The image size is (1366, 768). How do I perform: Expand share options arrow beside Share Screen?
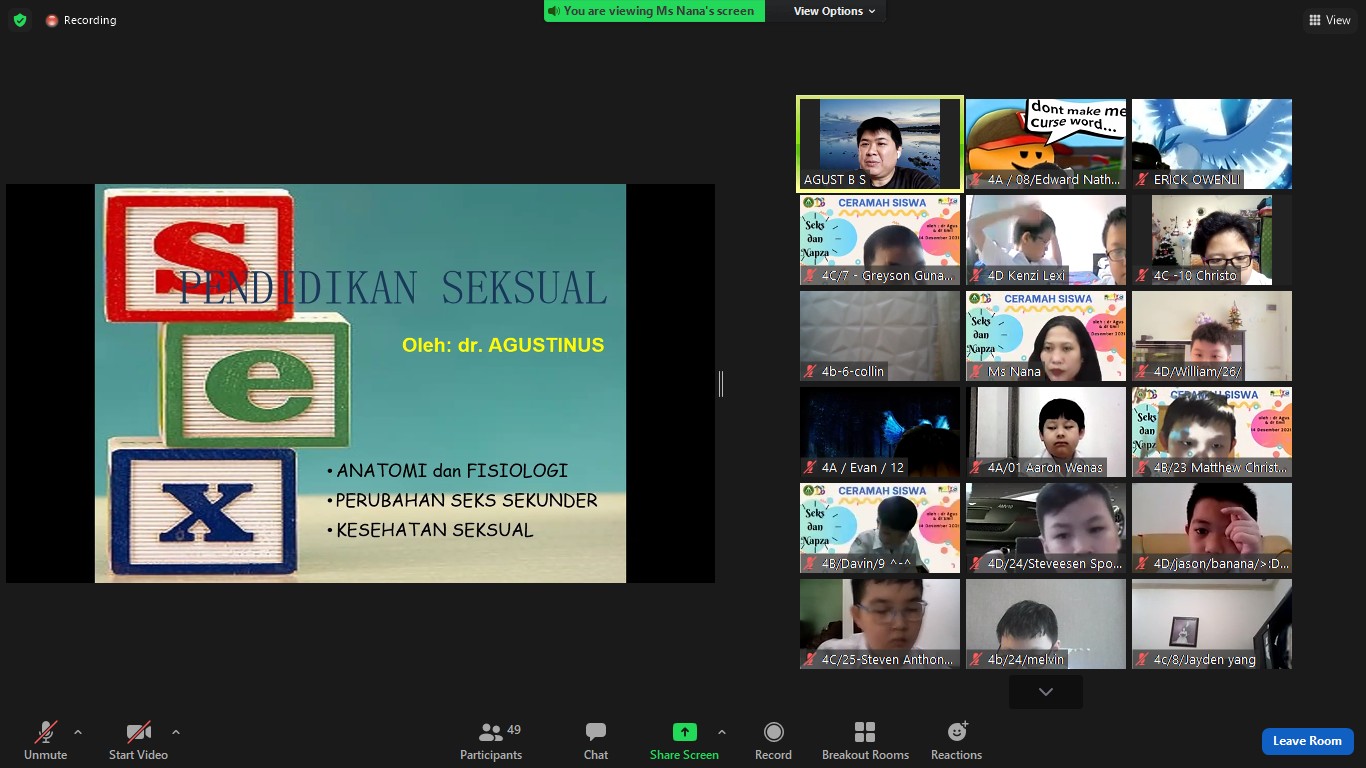point(722,732)
